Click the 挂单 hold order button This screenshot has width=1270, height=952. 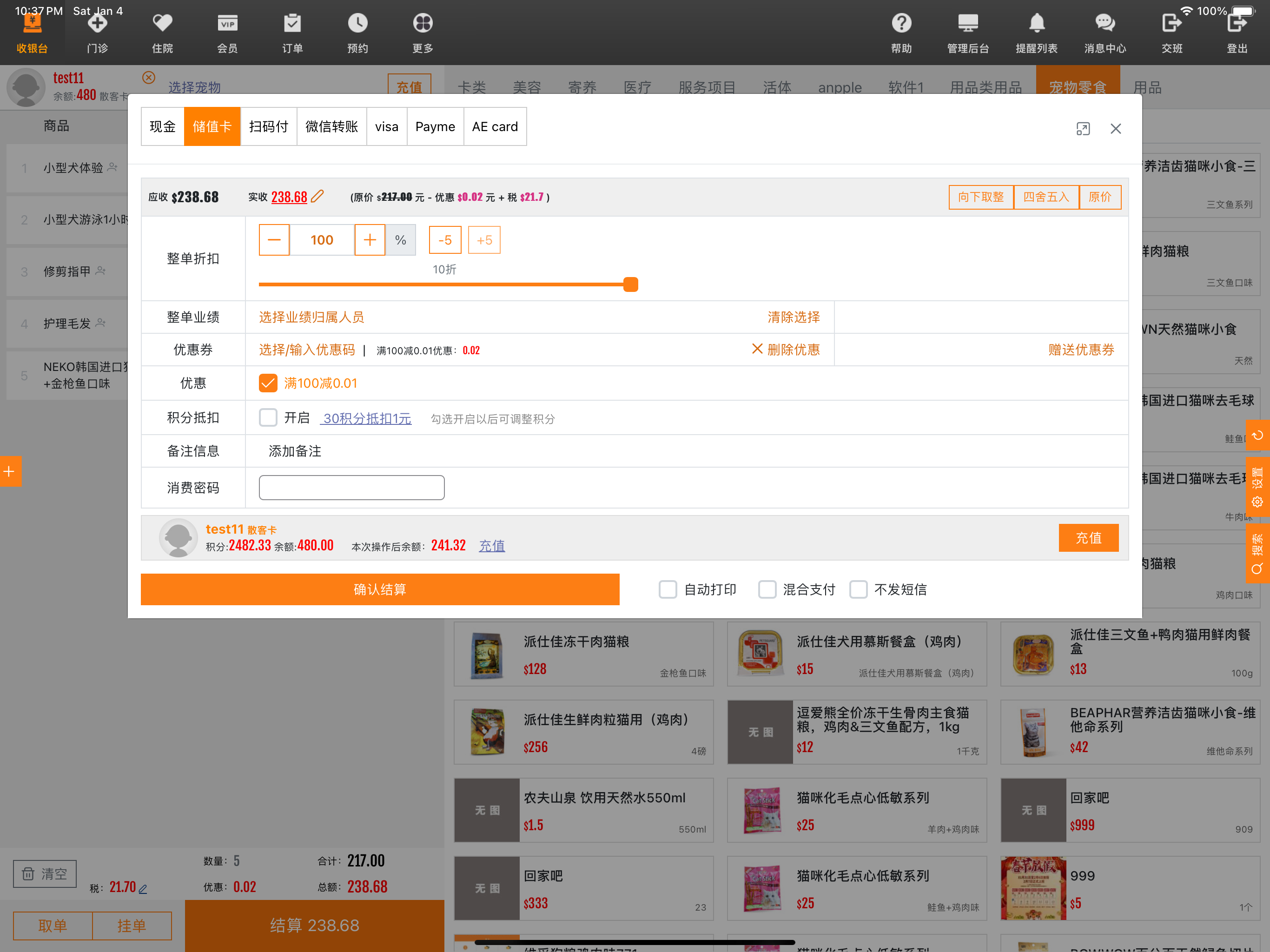tap(132, 926)
